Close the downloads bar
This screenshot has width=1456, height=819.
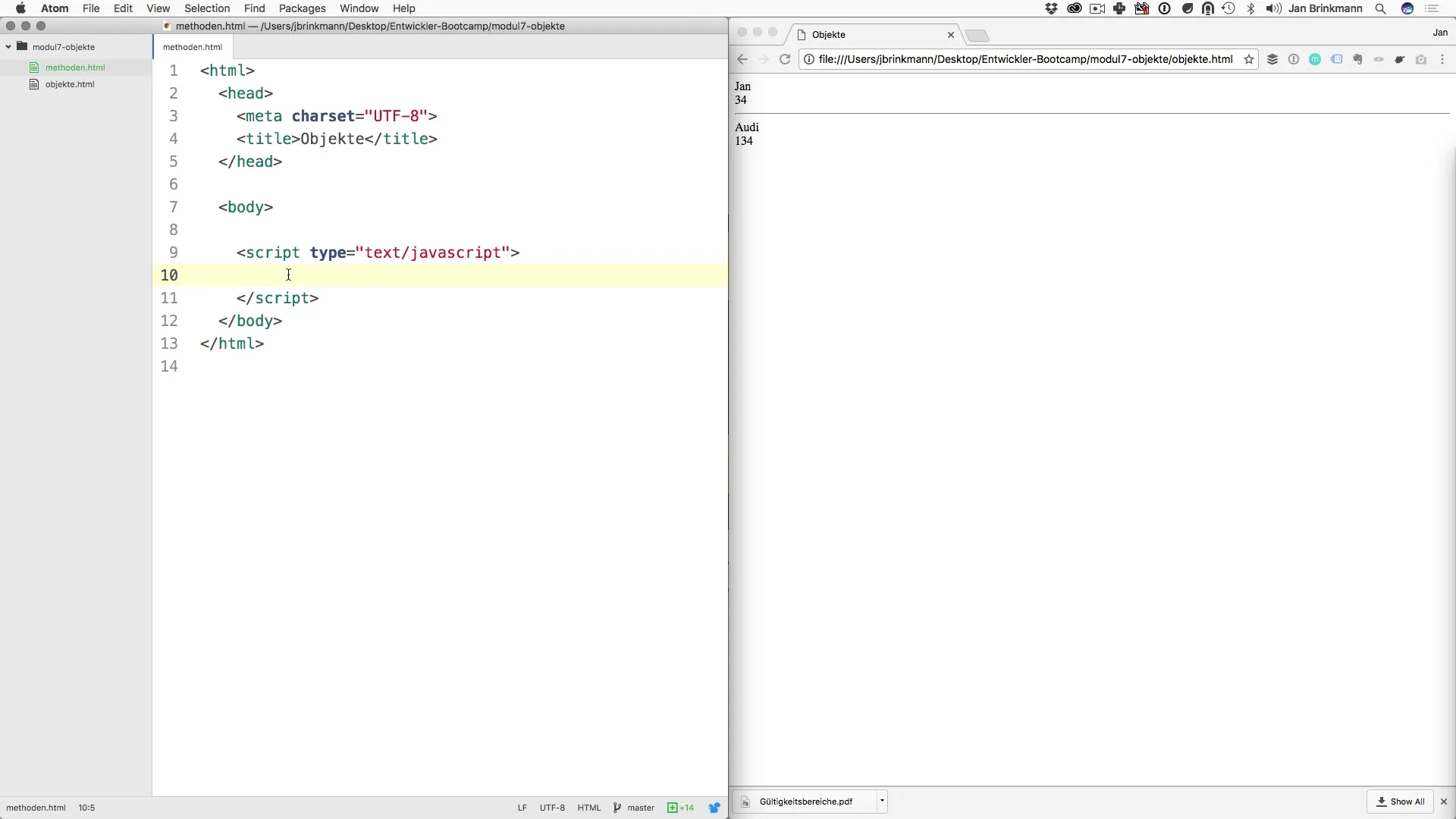pos(1444,802)
